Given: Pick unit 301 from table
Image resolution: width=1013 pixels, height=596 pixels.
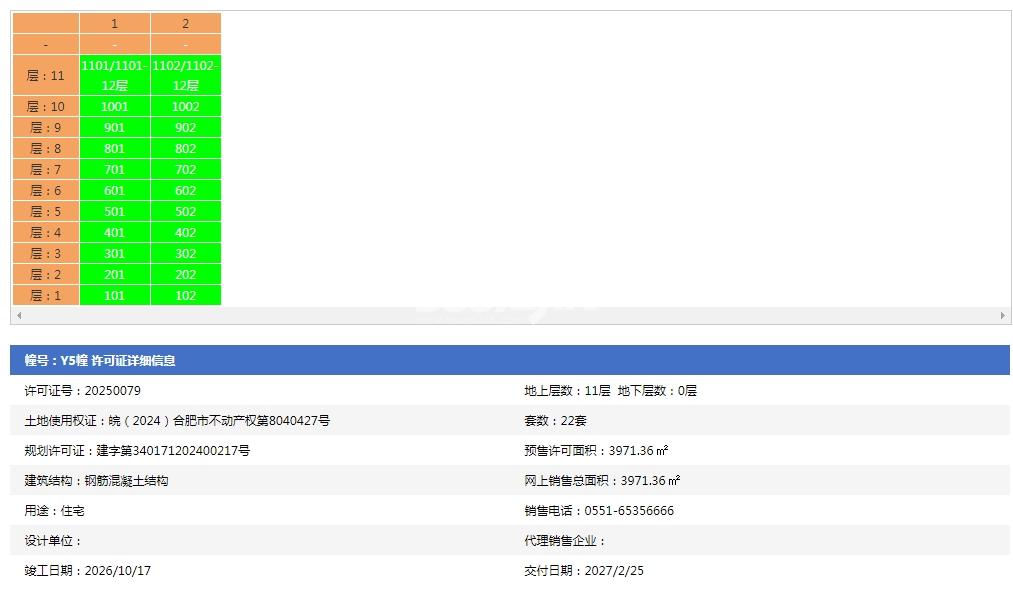Looking at the screenshot, I should (114, 254).
